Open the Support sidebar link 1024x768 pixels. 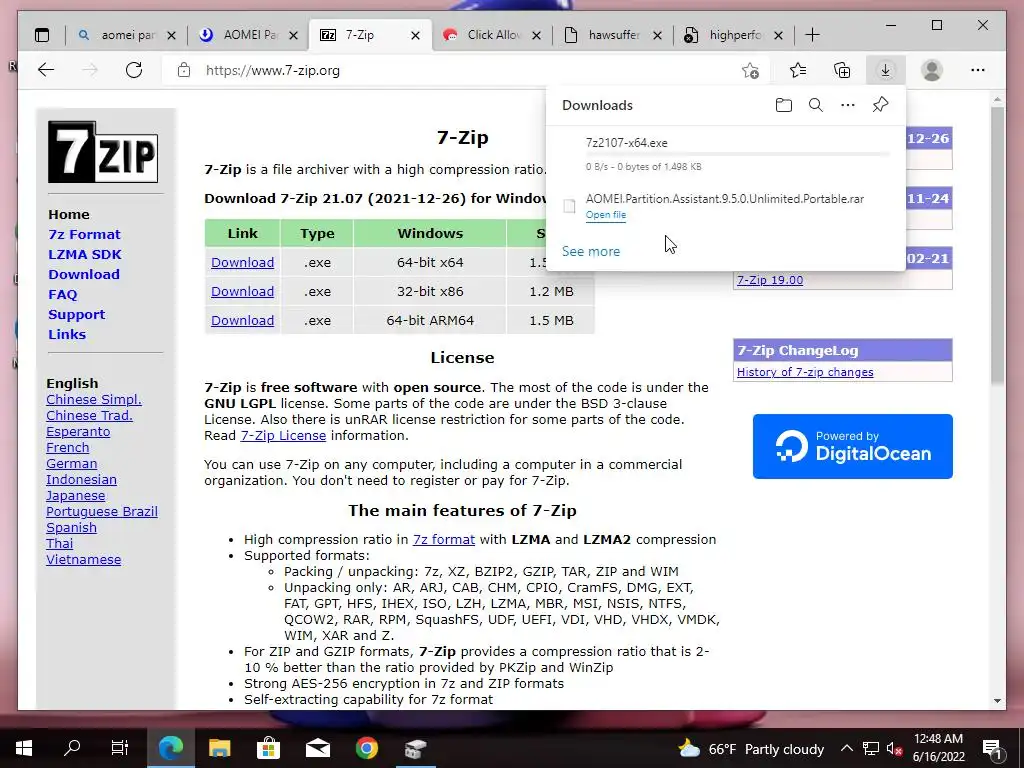[x=76, y=315]
